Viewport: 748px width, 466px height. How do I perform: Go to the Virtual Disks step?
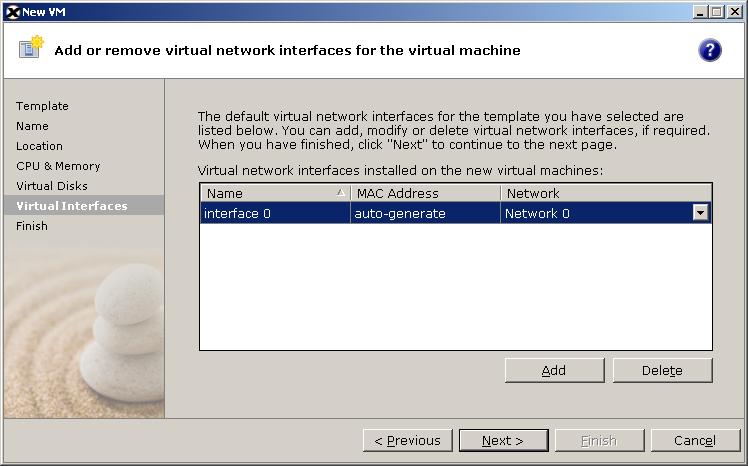pyautogui.click(x=52, y=186)
